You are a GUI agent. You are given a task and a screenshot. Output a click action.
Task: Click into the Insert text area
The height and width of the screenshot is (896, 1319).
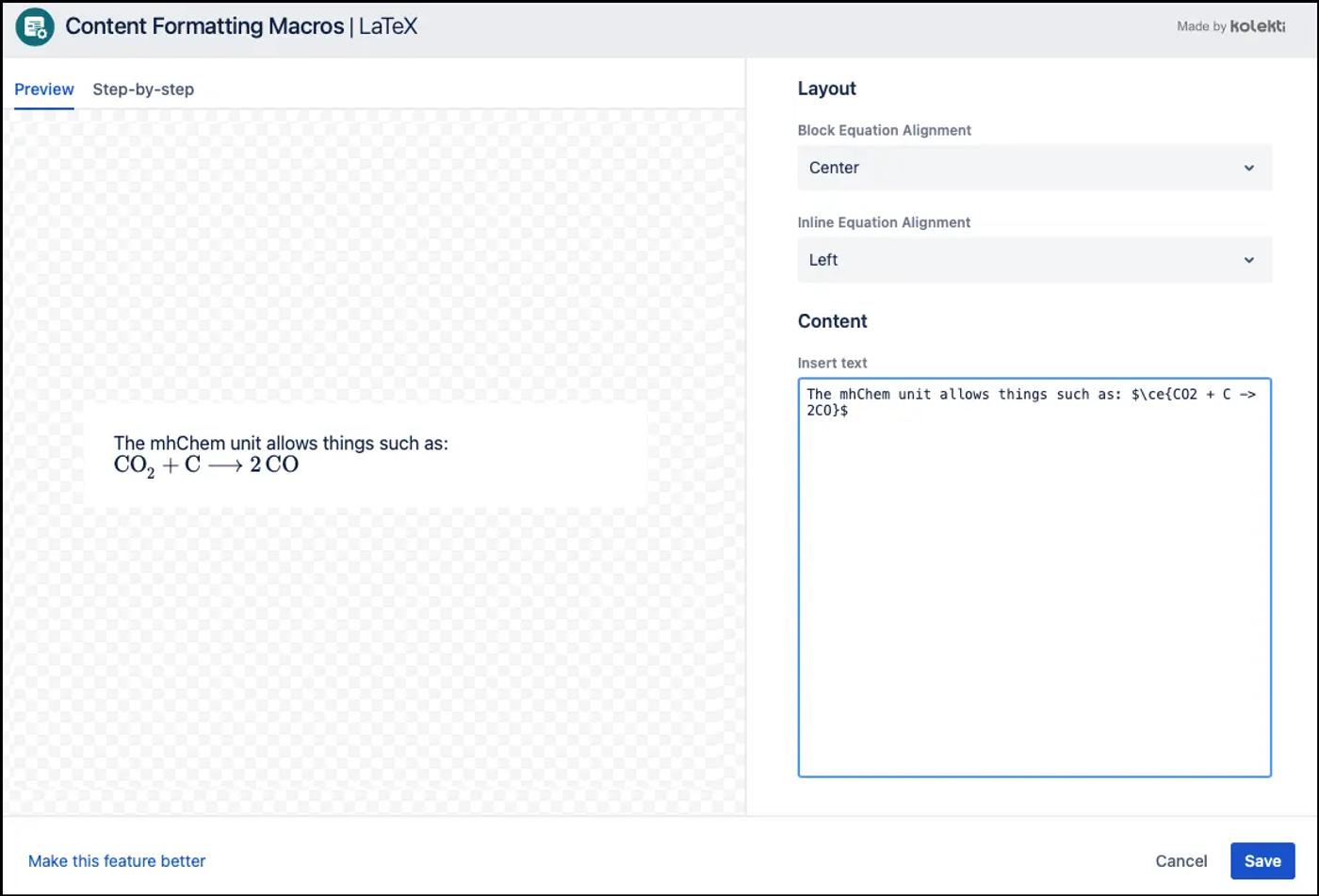(x=1034, y=578)
